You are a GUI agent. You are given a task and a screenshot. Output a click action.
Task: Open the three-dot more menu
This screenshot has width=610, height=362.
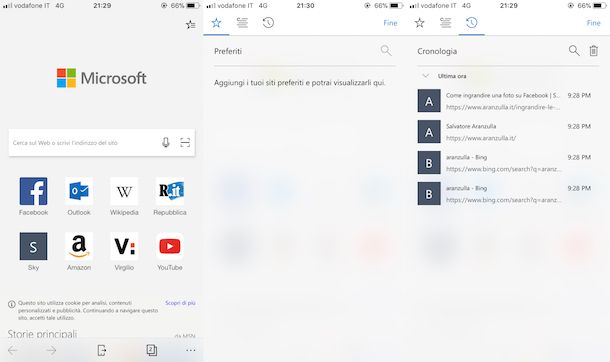191,350
